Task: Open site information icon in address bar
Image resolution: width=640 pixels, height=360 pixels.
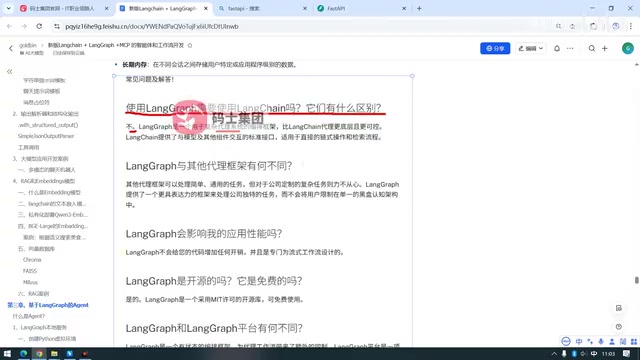Action: [x=57, y=26]
